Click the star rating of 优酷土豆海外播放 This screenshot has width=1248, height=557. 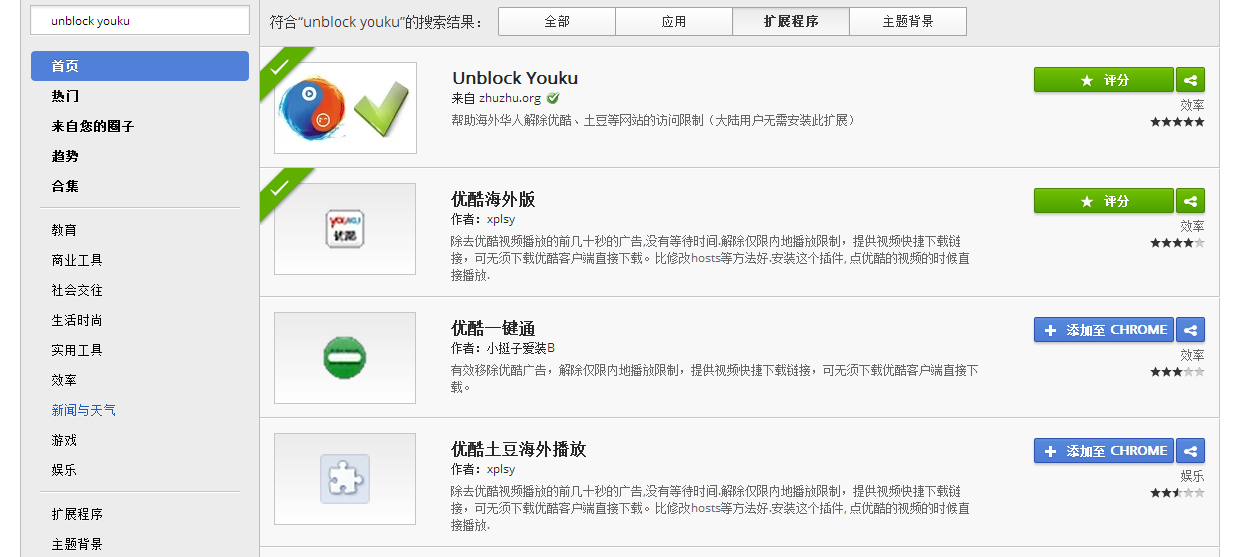pos(1177,493)
